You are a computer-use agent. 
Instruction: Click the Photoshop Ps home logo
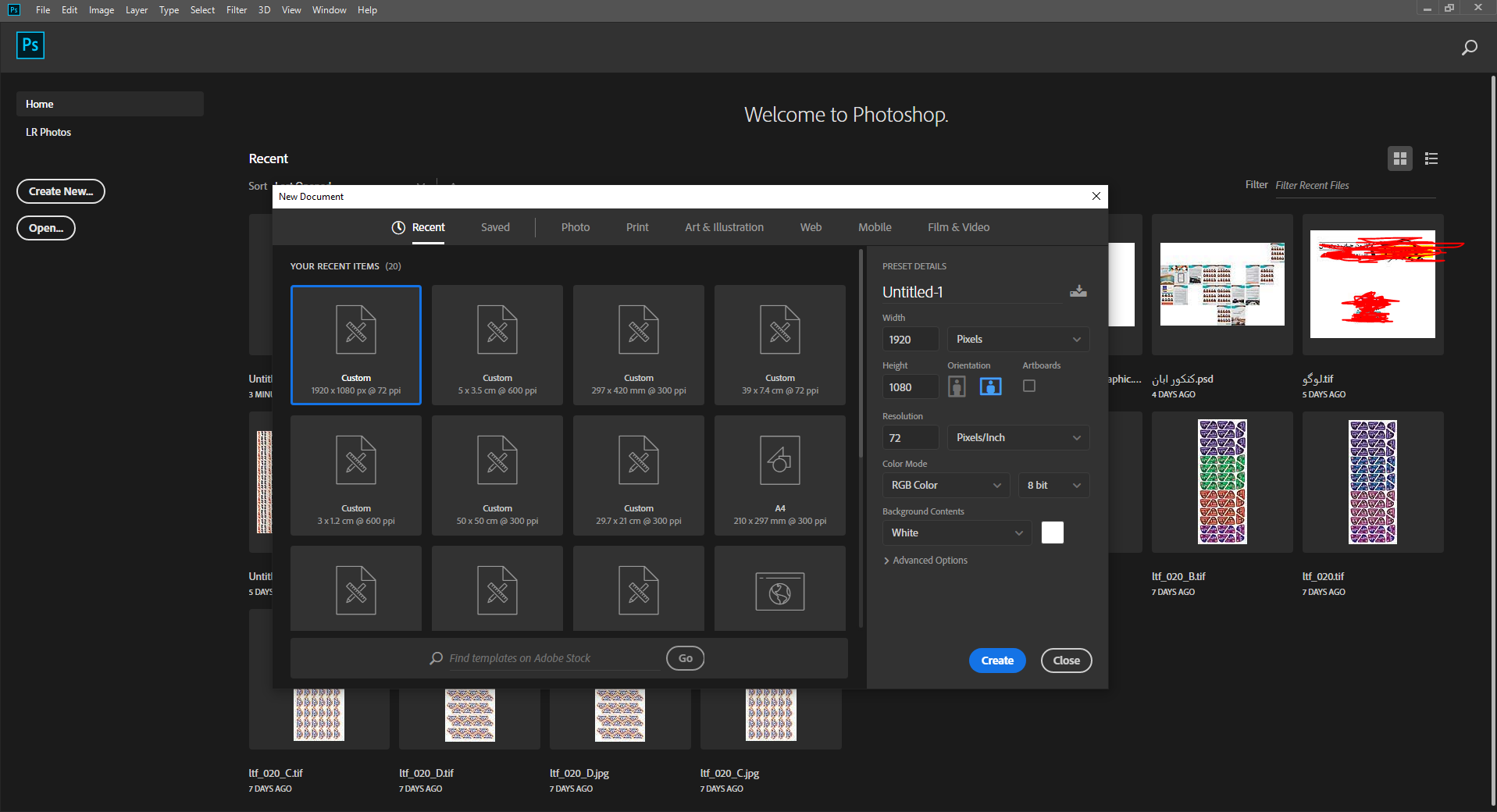[x=30, y=45]
